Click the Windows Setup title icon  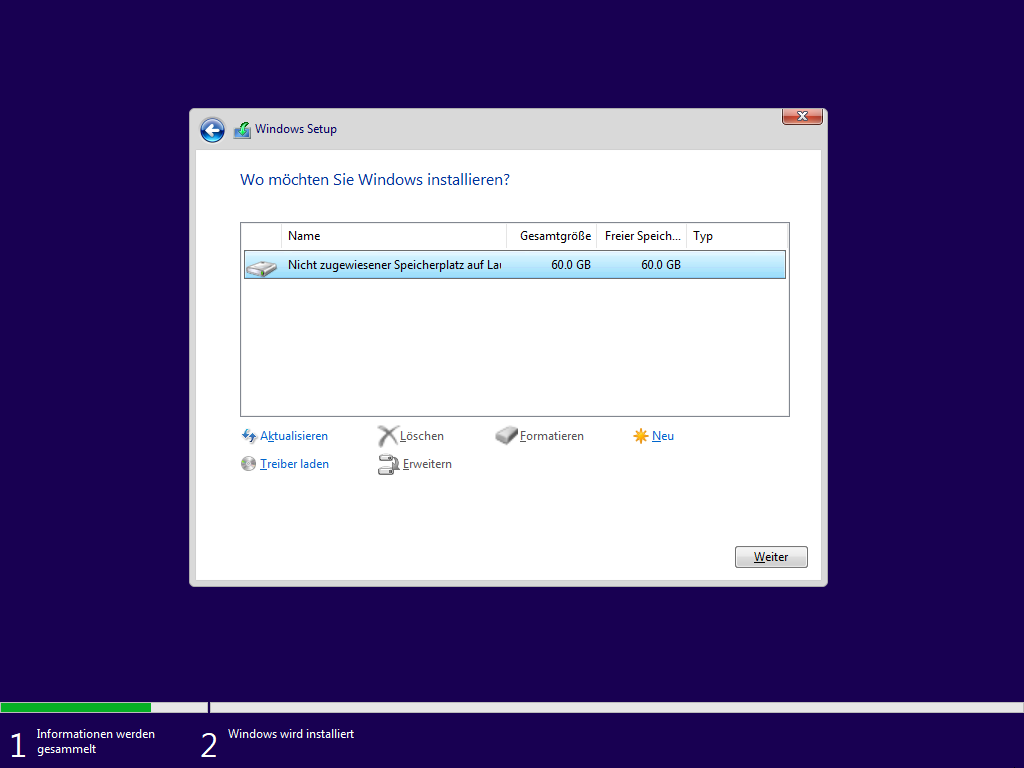242,130
